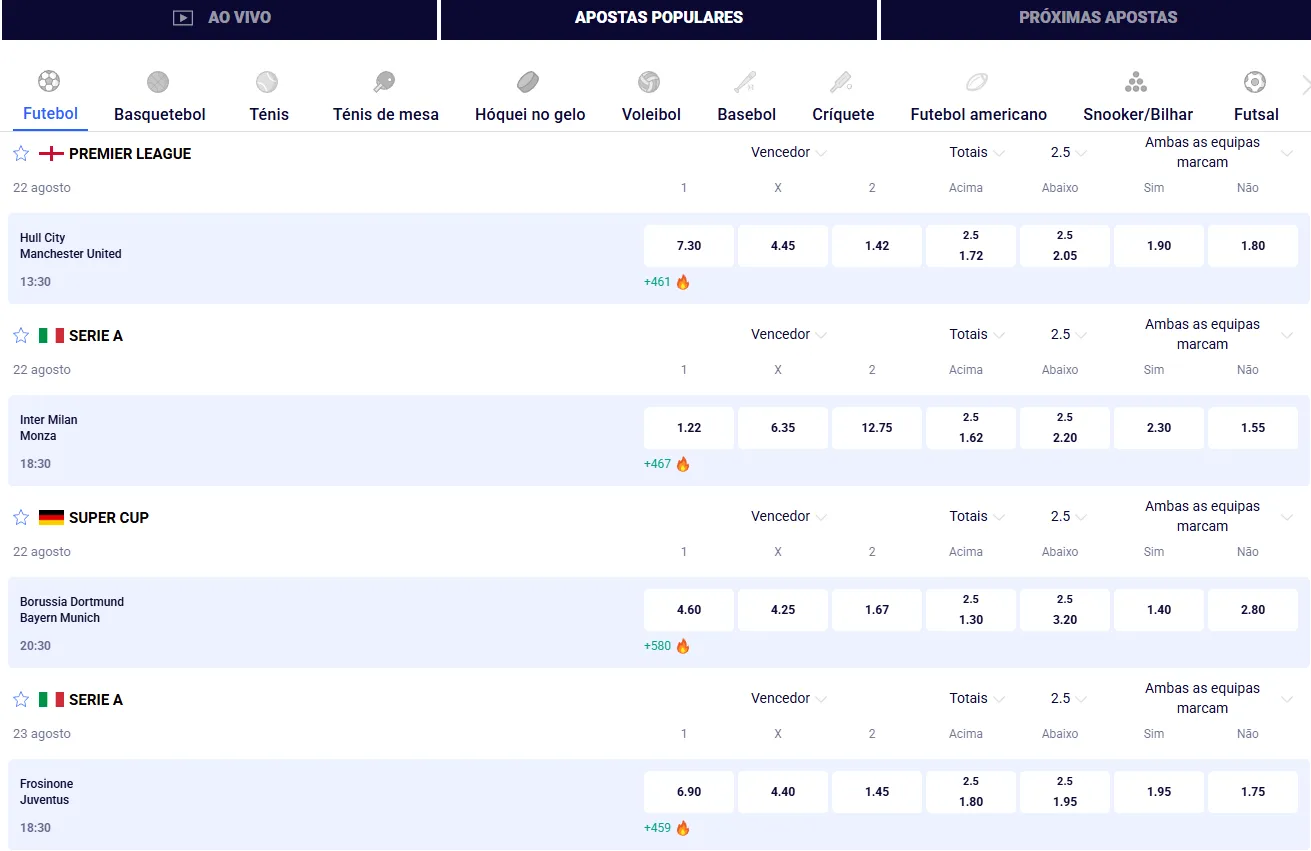Switch to the PRÓXIMAS APOSTAS tab
Image resolution: width=1311 pixels, height=851 pixels.
(1097, 18)
